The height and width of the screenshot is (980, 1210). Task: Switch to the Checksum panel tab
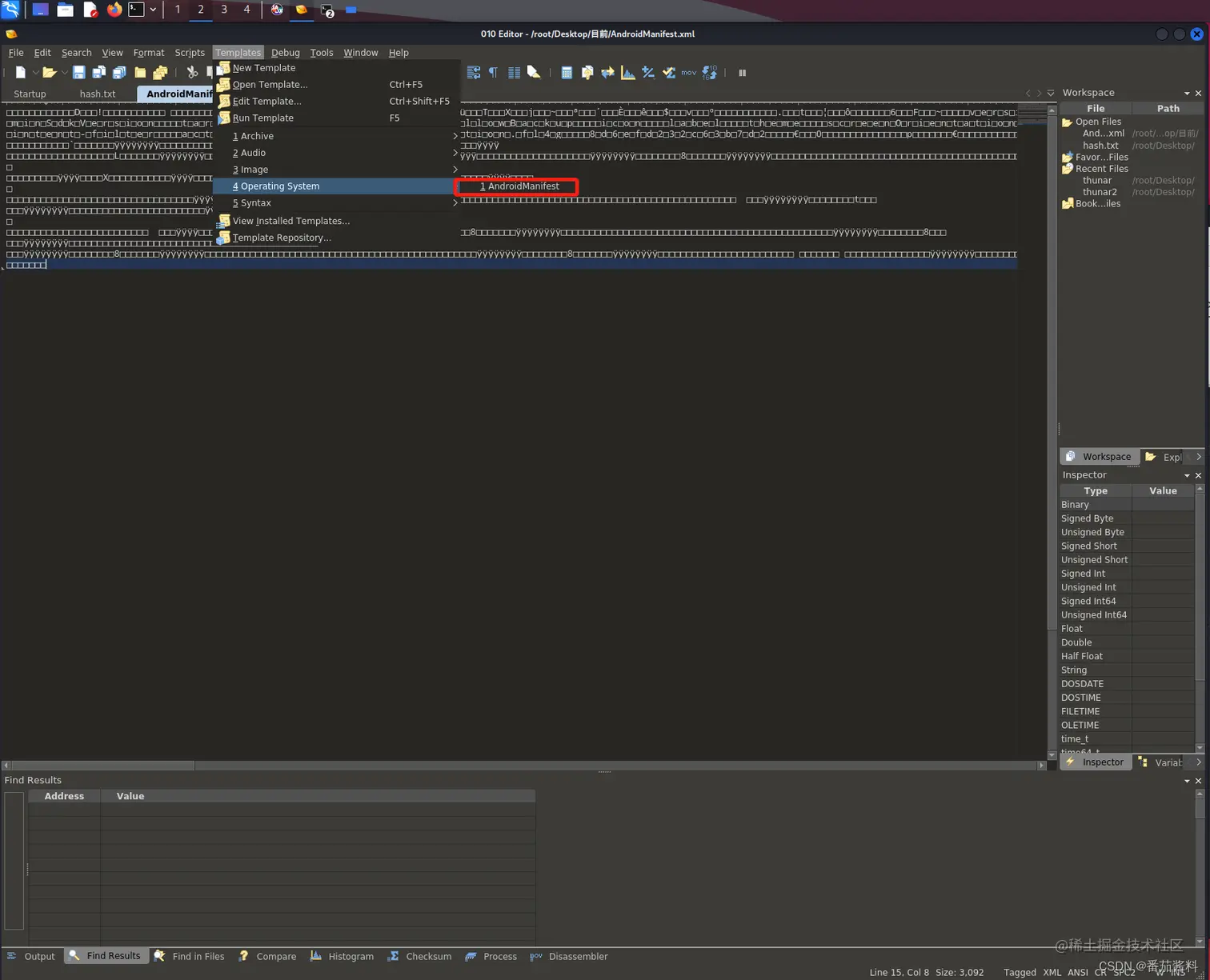point(420,957)
